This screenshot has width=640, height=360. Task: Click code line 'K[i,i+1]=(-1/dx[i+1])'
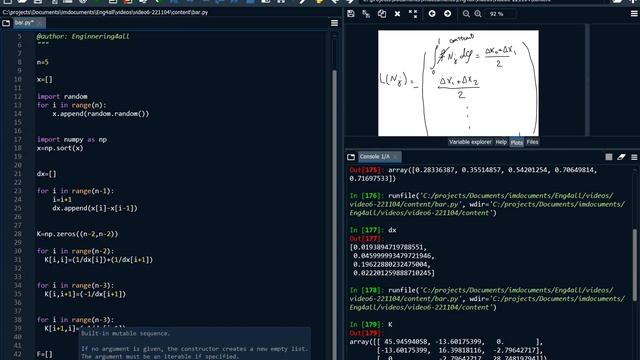click(x=85, y=294)
